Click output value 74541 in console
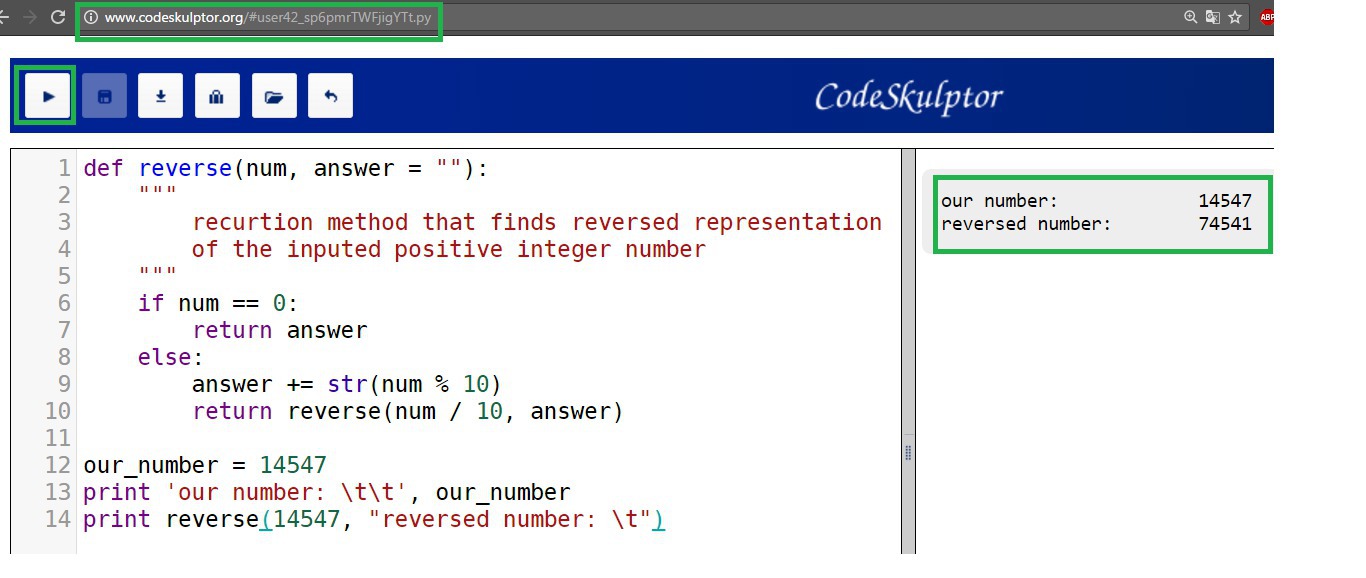The width and height of the screenshot is (1366, 578). tap(1225, 224)
